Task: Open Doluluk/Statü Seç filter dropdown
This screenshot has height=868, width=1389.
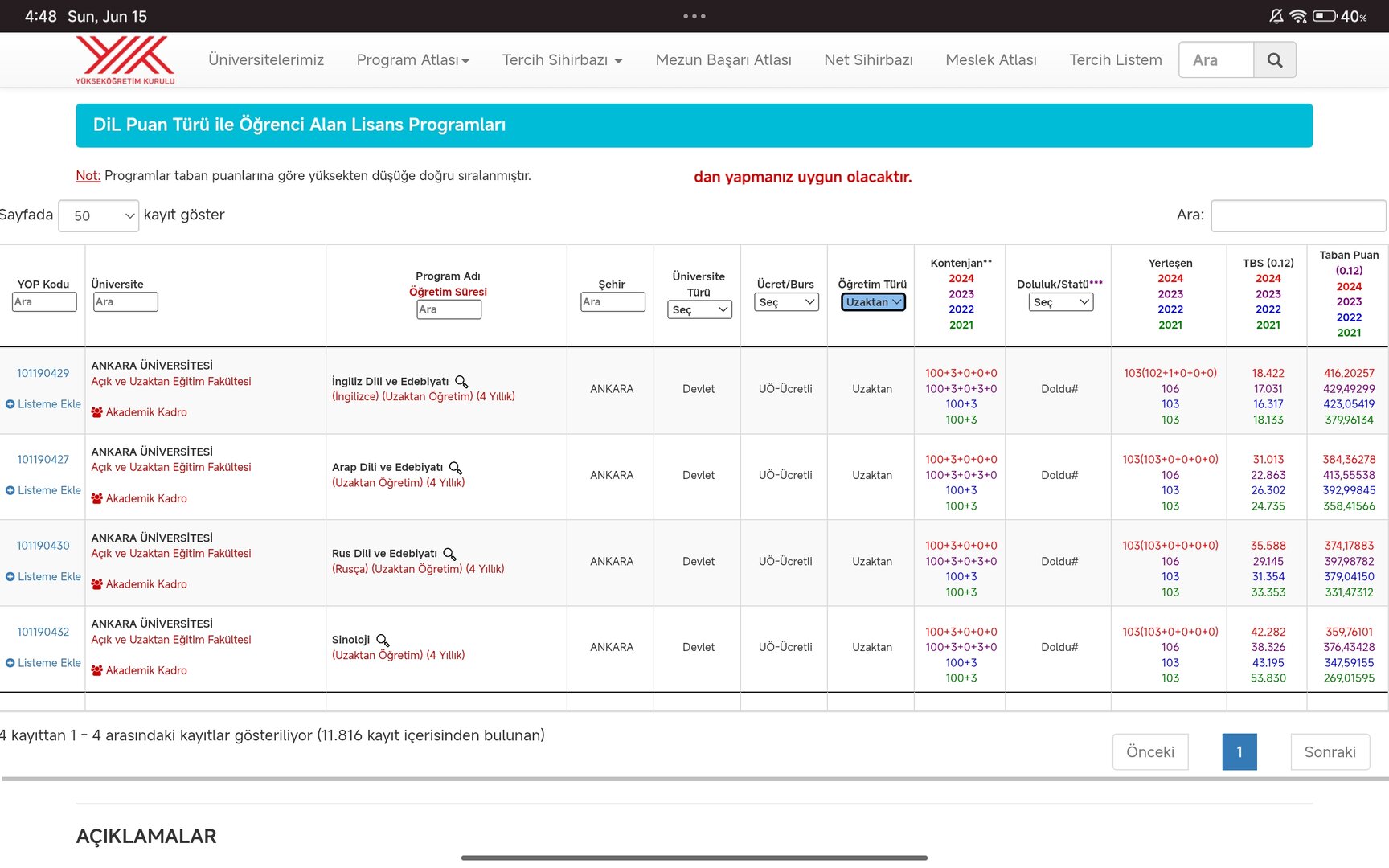Action: coord(1060,301)
